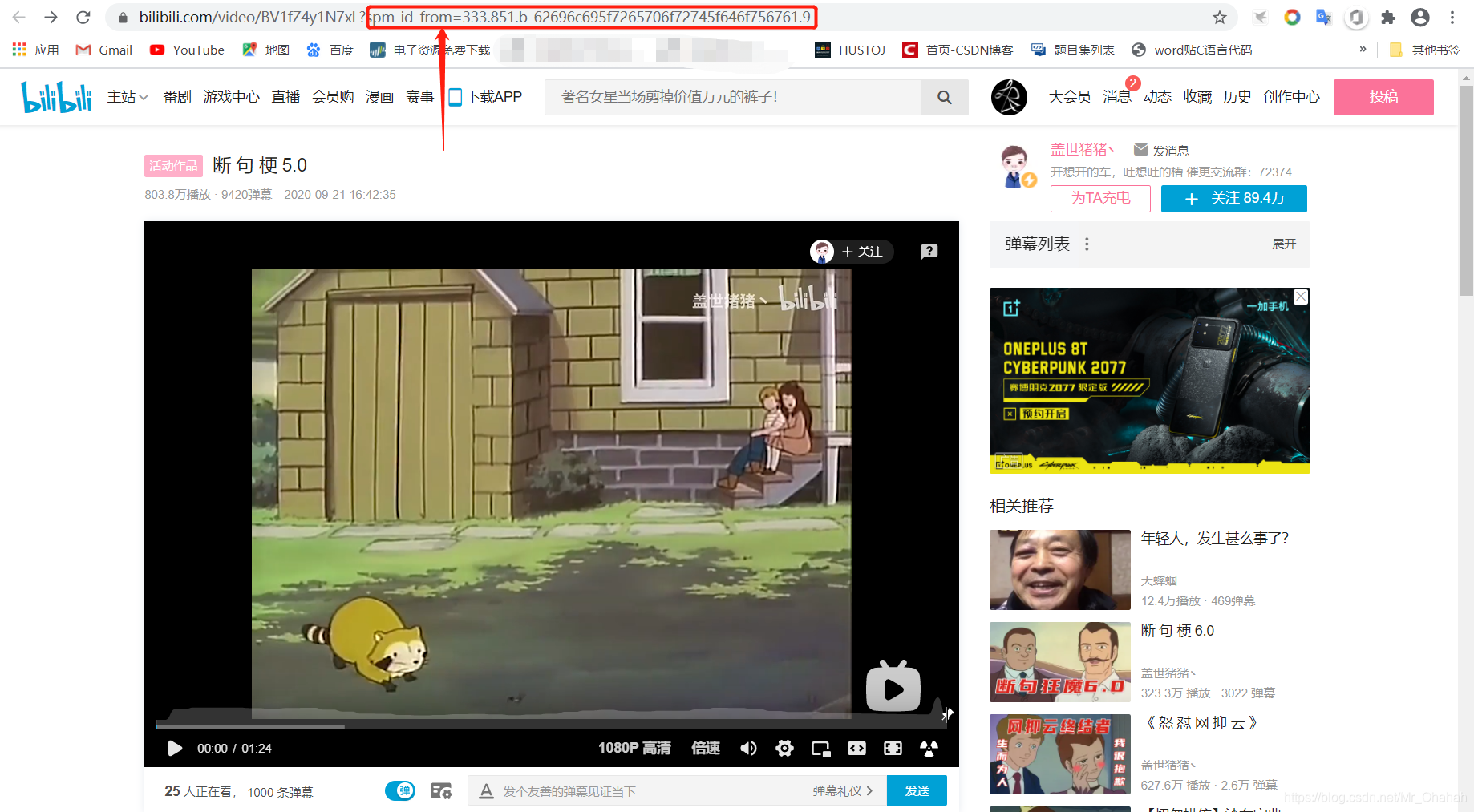Click the large play overlay in video
Image resolution: width=1474 pixels, height=812 pixels.
point(893,686)
